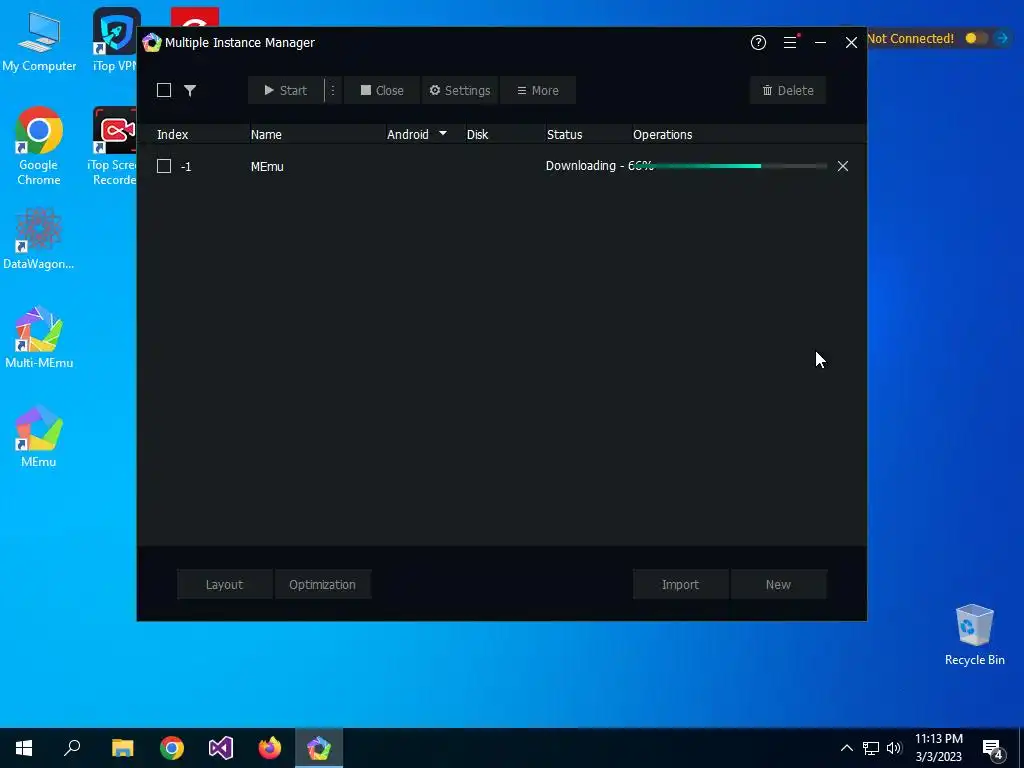
Task: Click the taskbar search magnifier
Action: point(72,748)
